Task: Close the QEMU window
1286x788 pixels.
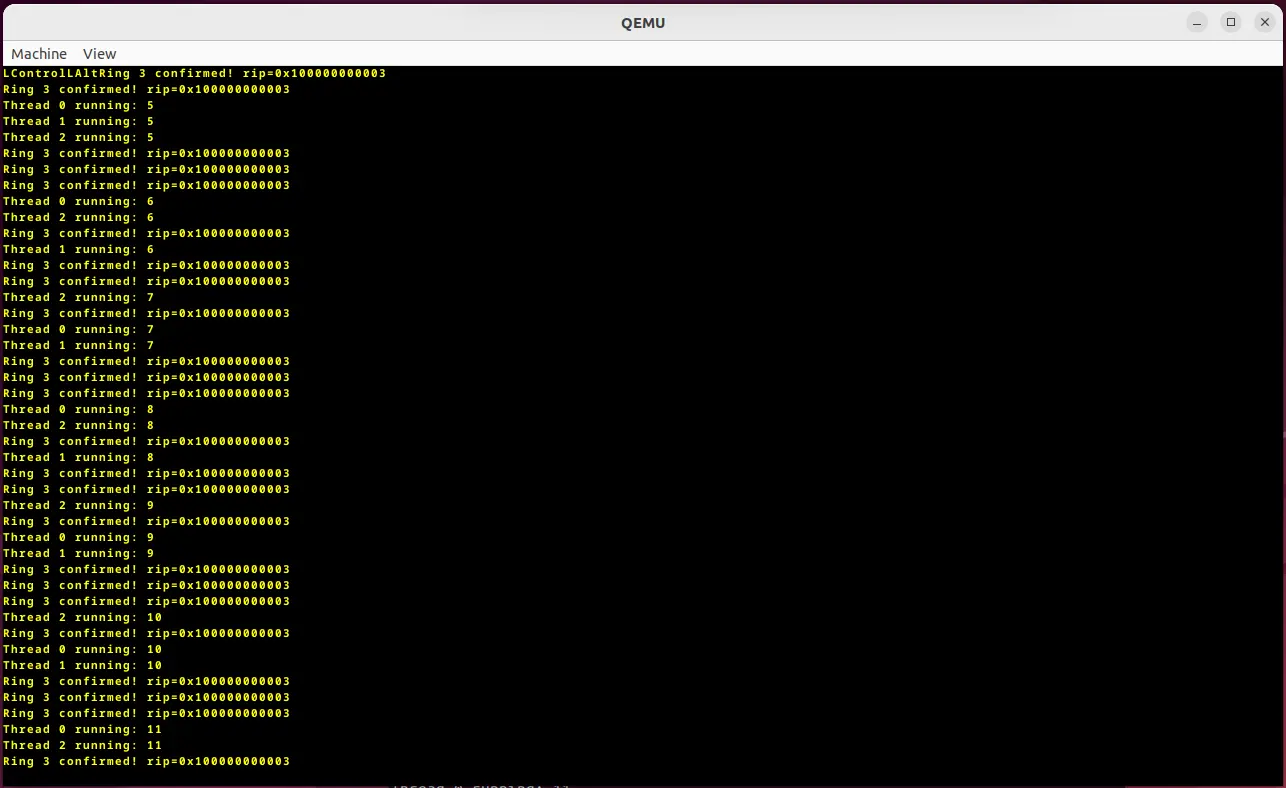Action: [1265, 22]
